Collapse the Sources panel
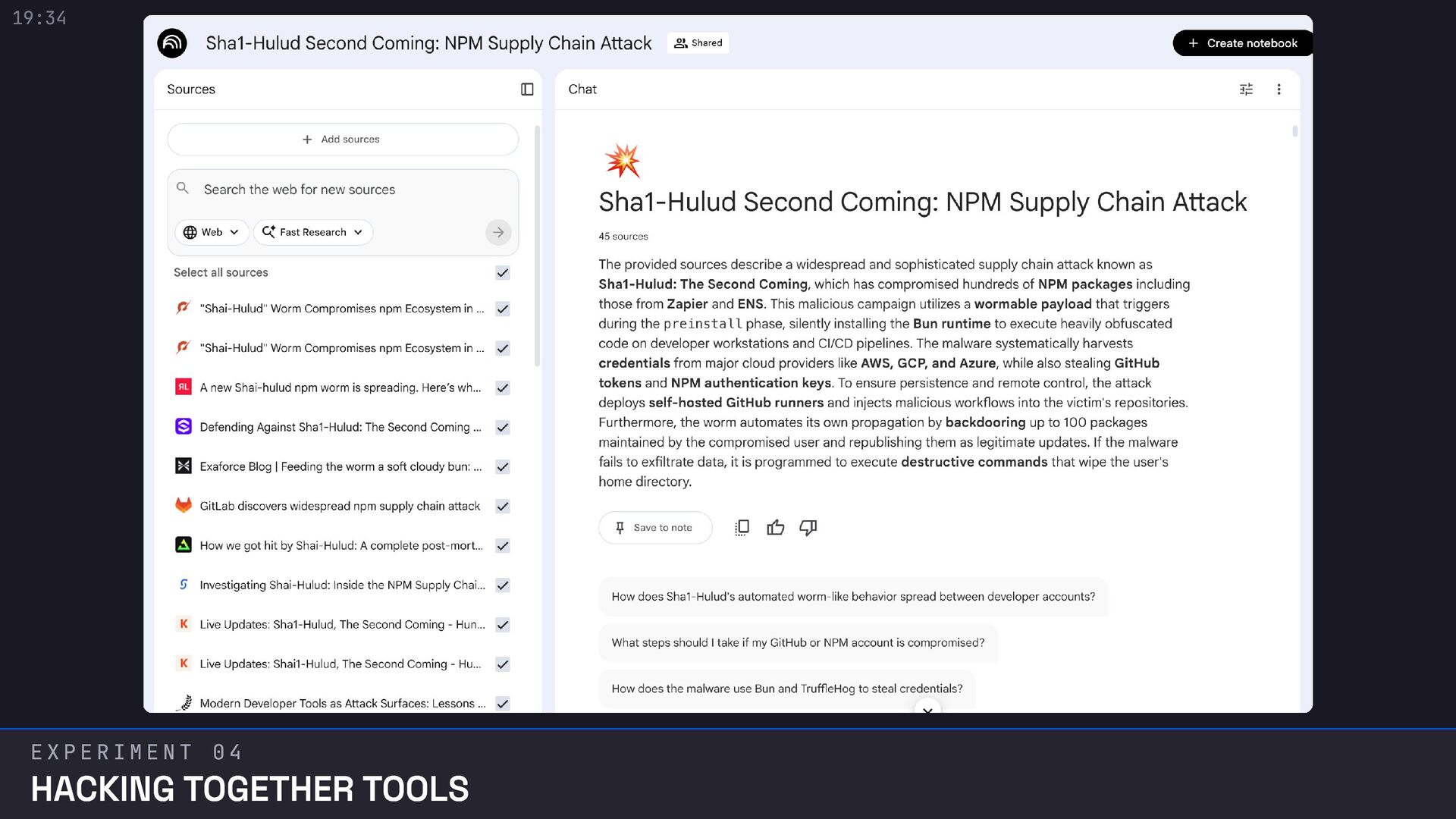Screen dimensions: 1456x819 tap(527, 89)
